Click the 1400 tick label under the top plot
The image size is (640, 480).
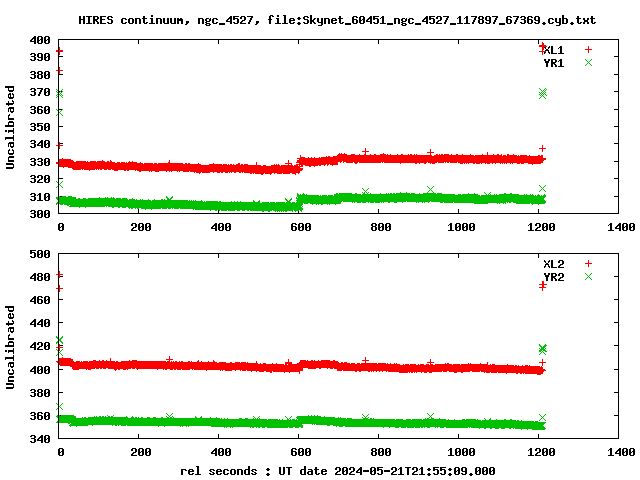pos(621,227)
